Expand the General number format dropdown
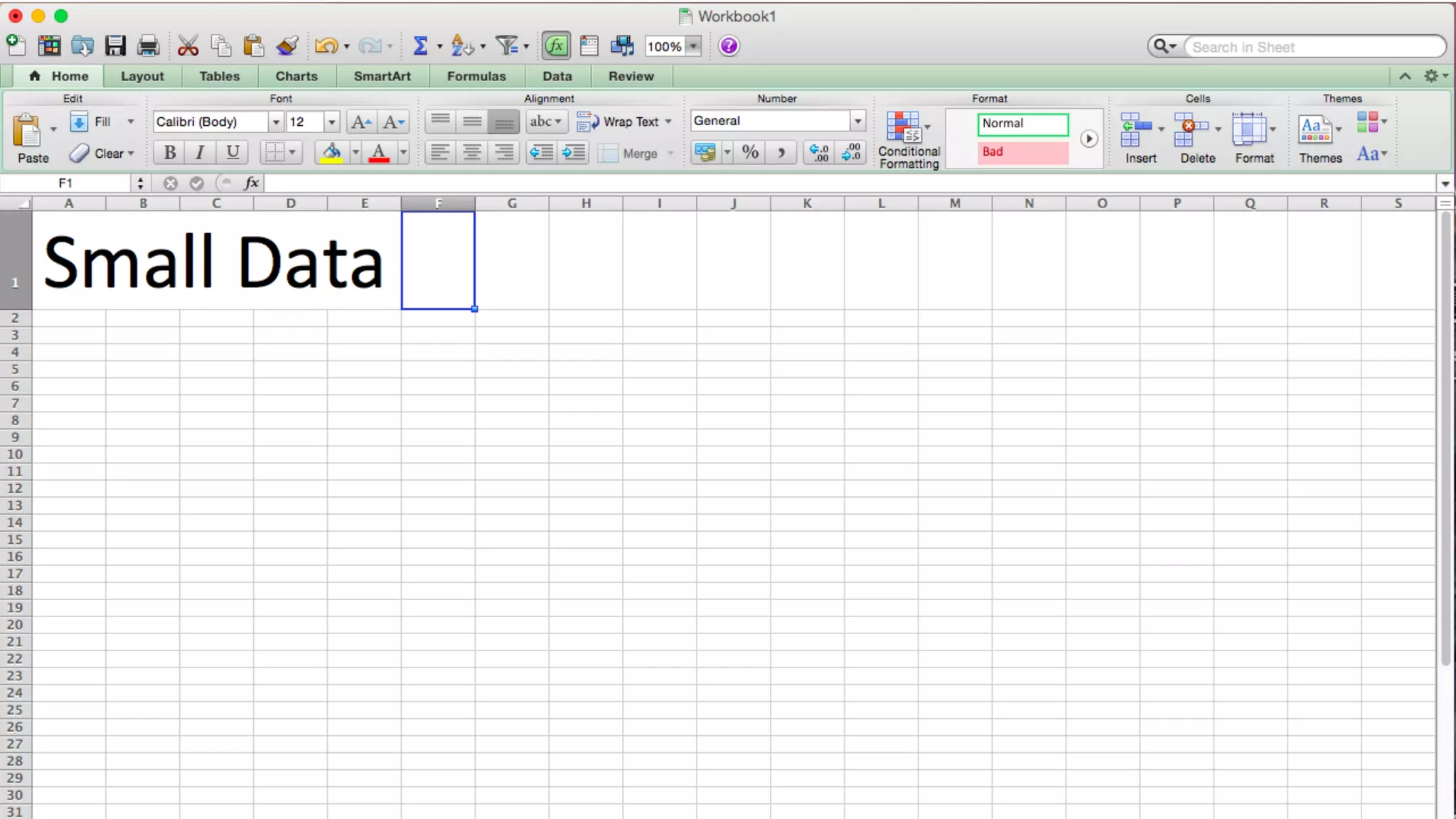This screenshot has width=1456, height=819. (857, 121)
